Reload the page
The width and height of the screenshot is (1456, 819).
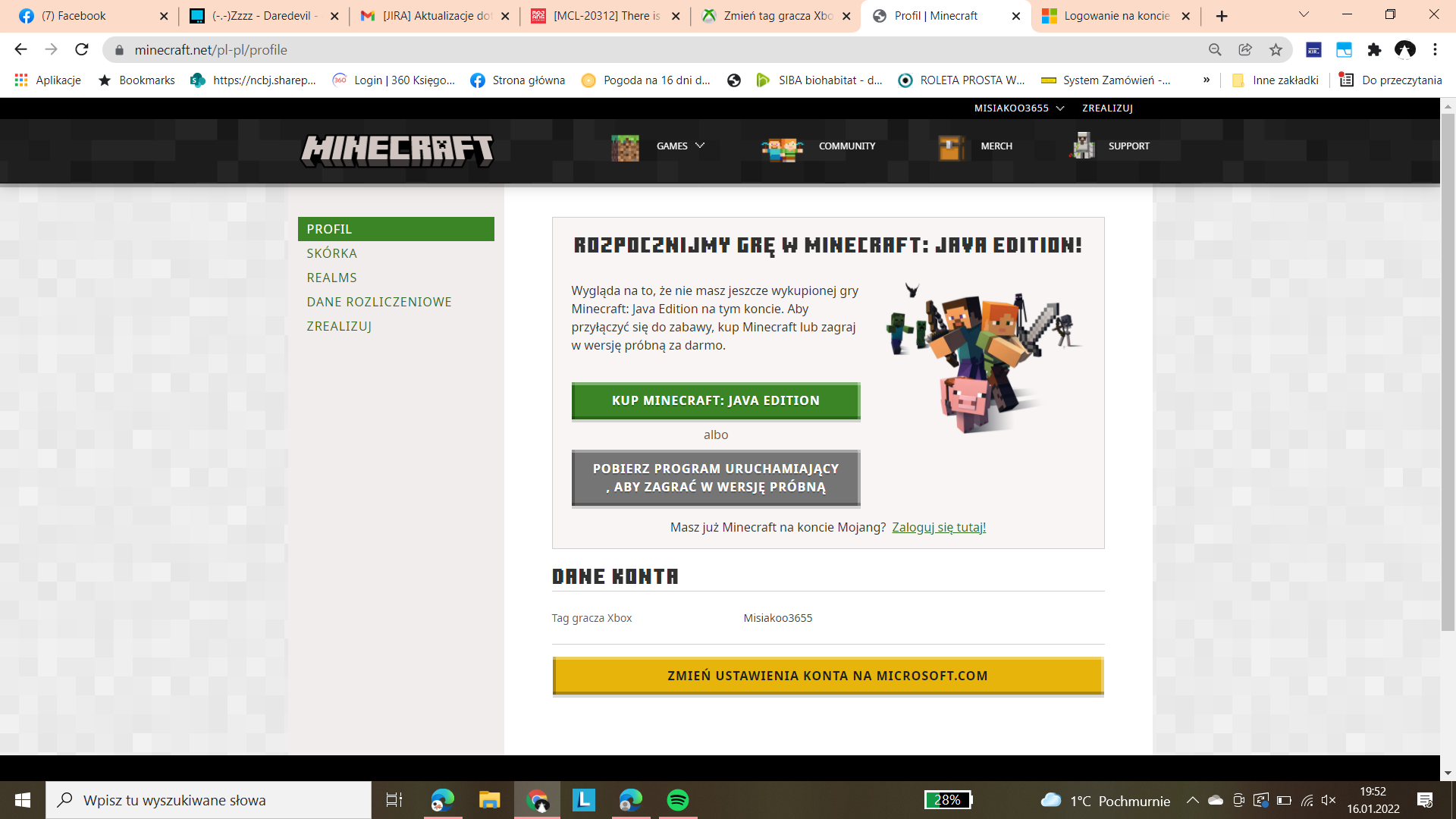pos(82,50)
